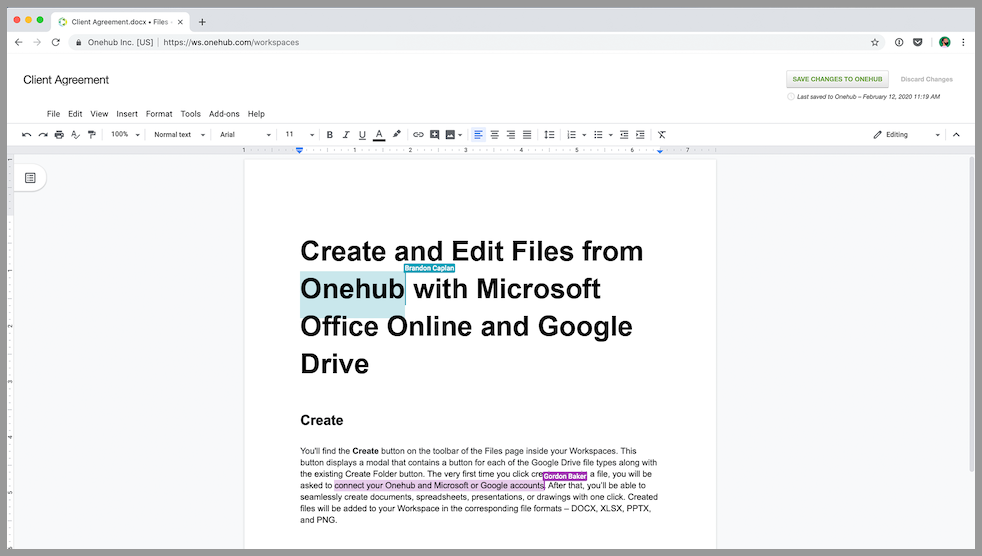
Task: Open the Help menu
Action: coord(256,114)
